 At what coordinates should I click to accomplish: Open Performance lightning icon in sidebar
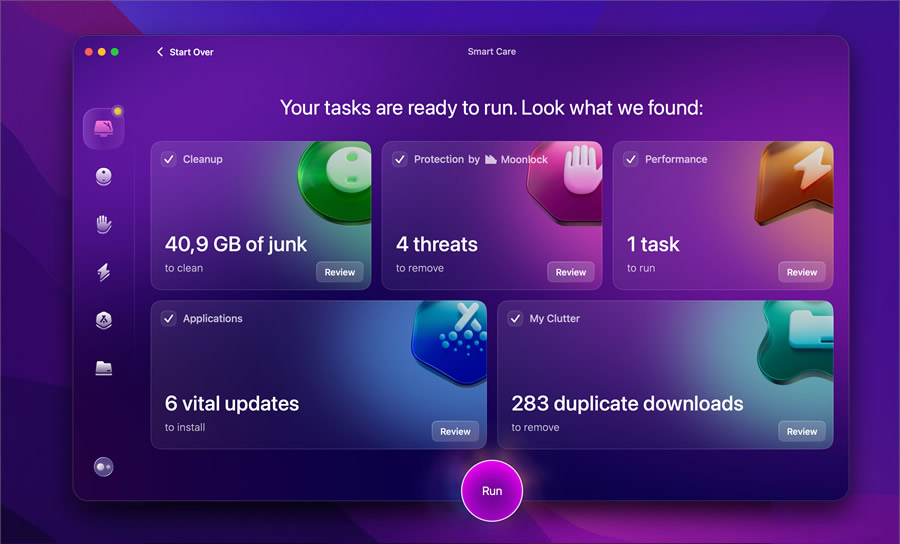[103, 272]
